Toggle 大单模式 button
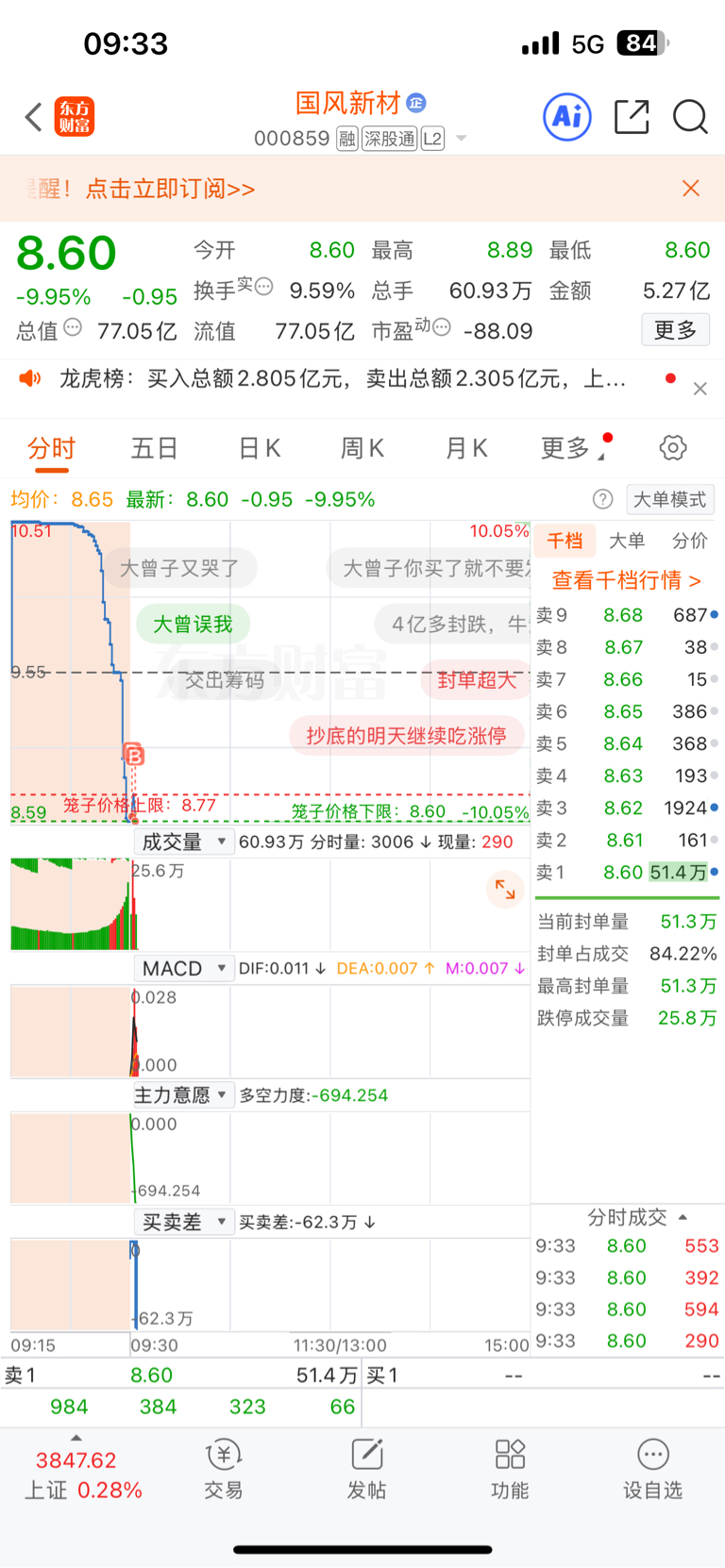Viewport: 725px width, 1568px height. [x=669, y=499]
